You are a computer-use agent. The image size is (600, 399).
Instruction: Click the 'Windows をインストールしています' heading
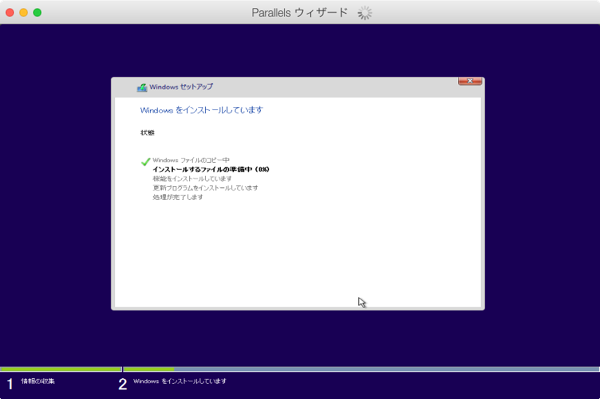pyautogui.click(x=201, y=110)
